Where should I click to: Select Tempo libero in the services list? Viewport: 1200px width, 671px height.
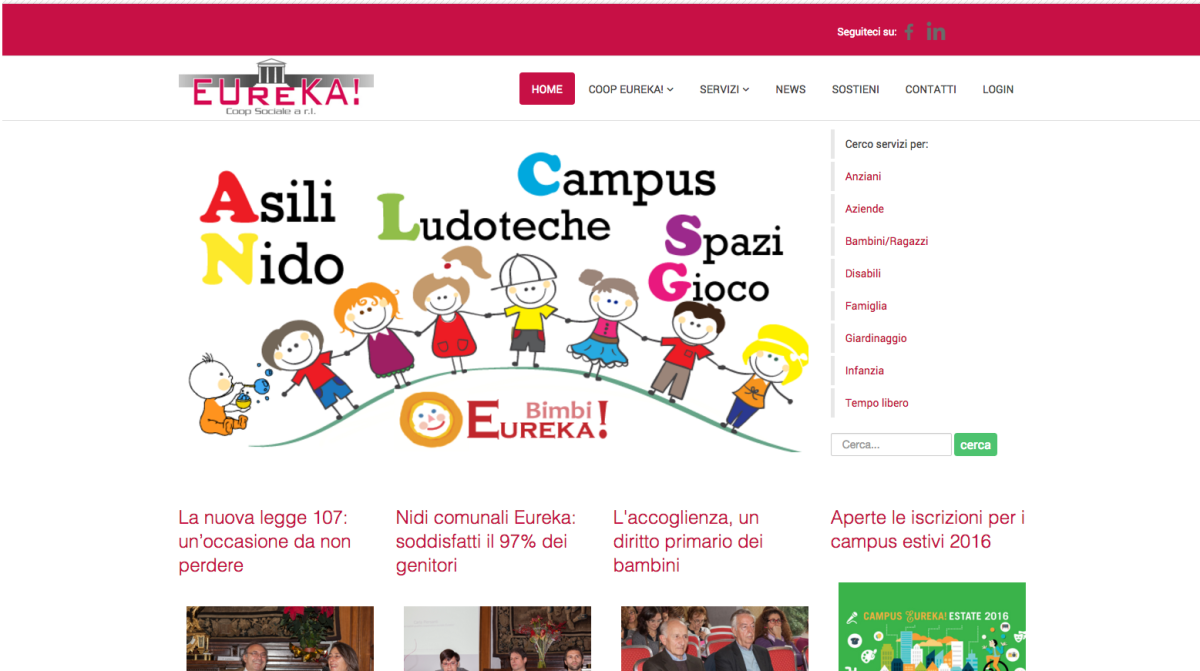877,403
